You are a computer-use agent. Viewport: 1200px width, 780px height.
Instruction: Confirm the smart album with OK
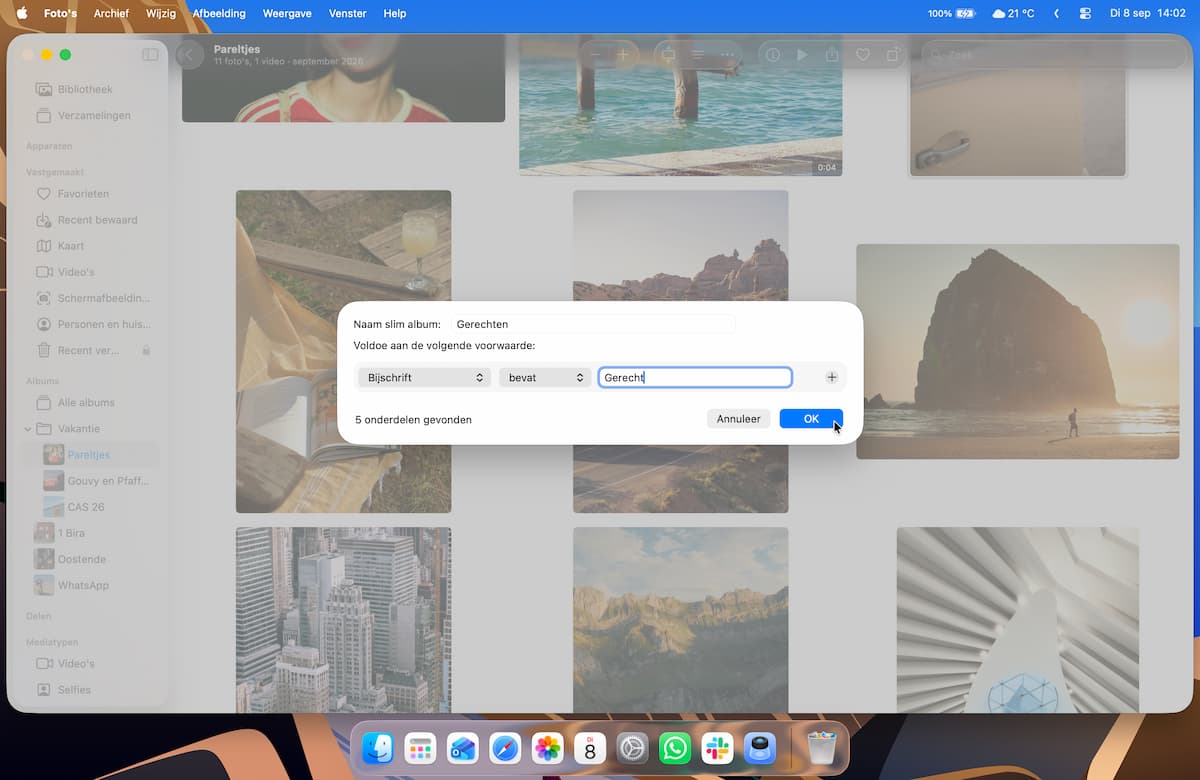point(811,419)
